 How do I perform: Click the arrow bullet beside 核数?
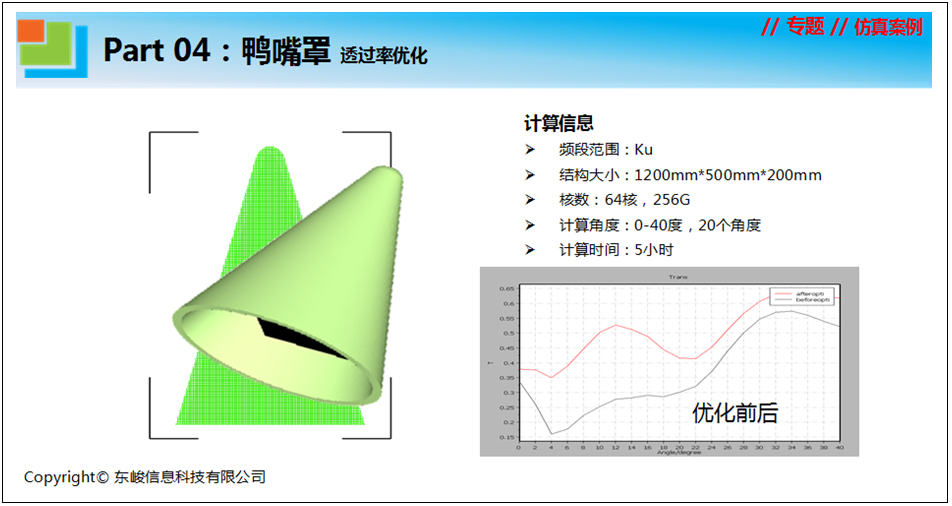[x=530, y=200]
